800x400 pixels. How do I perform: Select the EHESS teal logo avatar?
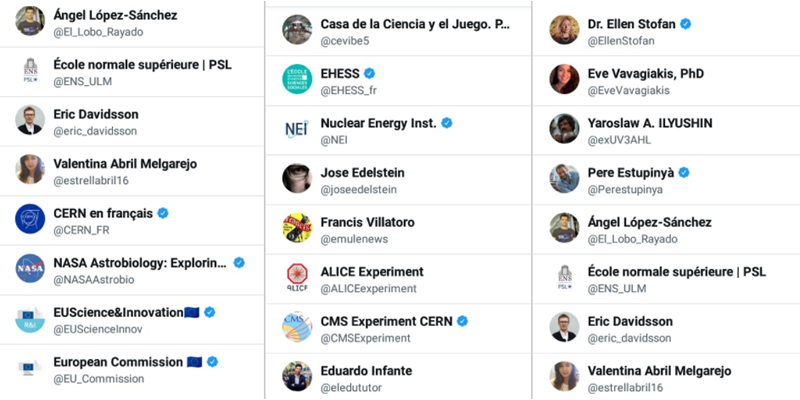297,79
